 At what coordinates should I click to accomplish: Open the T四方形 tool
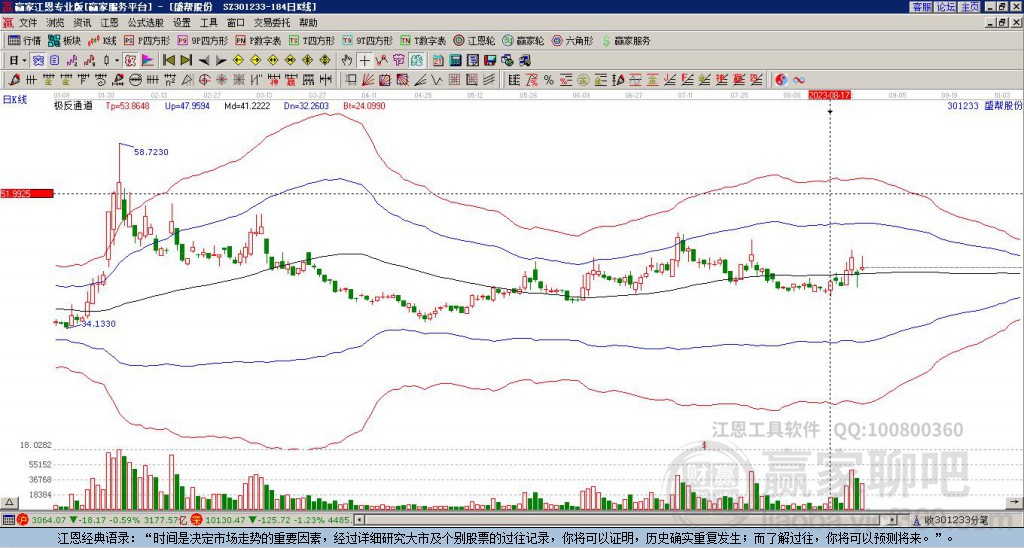click(312, 40)
